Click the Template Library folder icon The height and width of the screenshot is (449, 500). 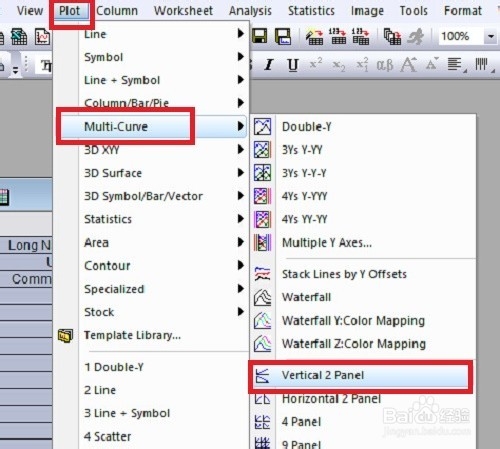point(65,336)
